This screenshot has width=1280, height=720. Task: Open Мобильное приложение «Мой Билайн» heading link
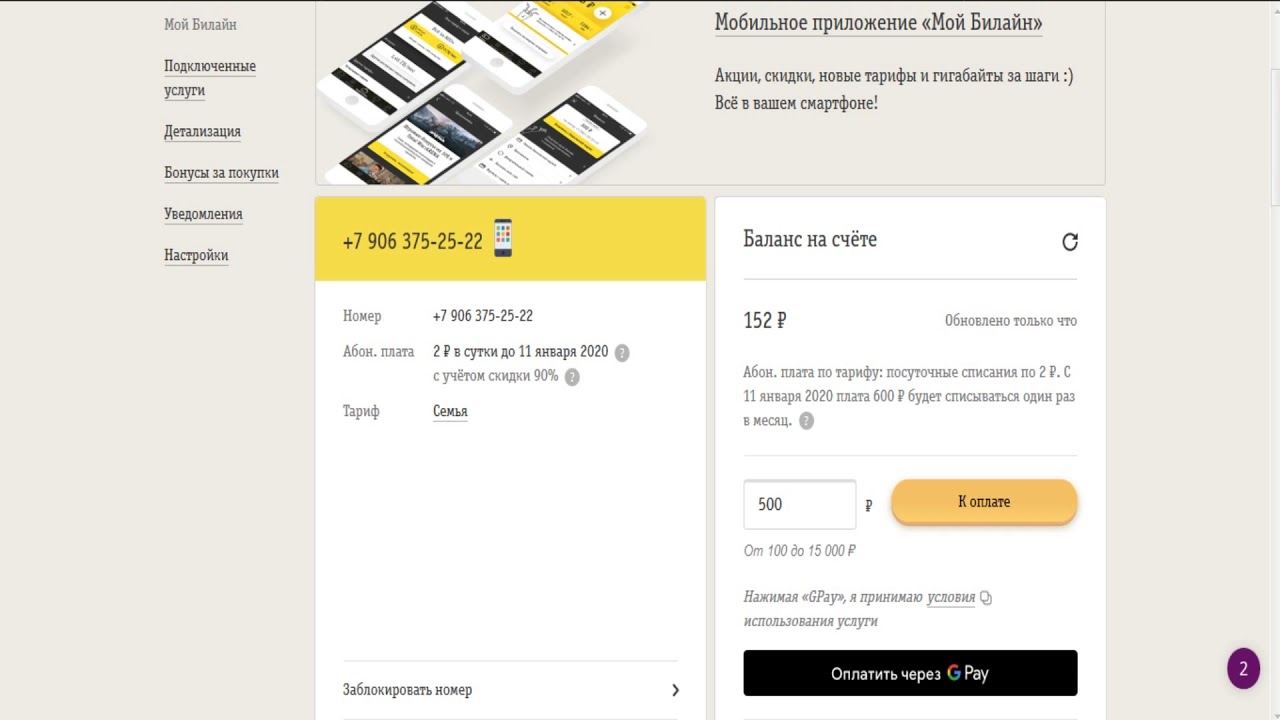(879, 22)
